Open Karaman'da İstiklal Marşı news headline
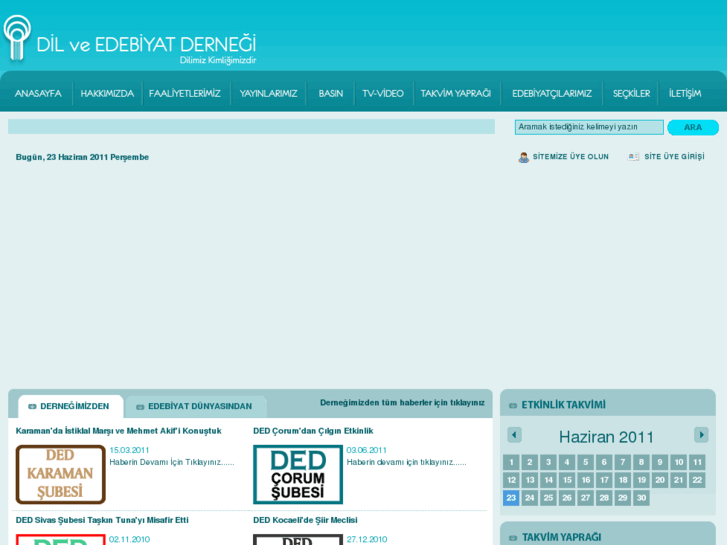Viewport: 727px width, 545px height. 118,431
